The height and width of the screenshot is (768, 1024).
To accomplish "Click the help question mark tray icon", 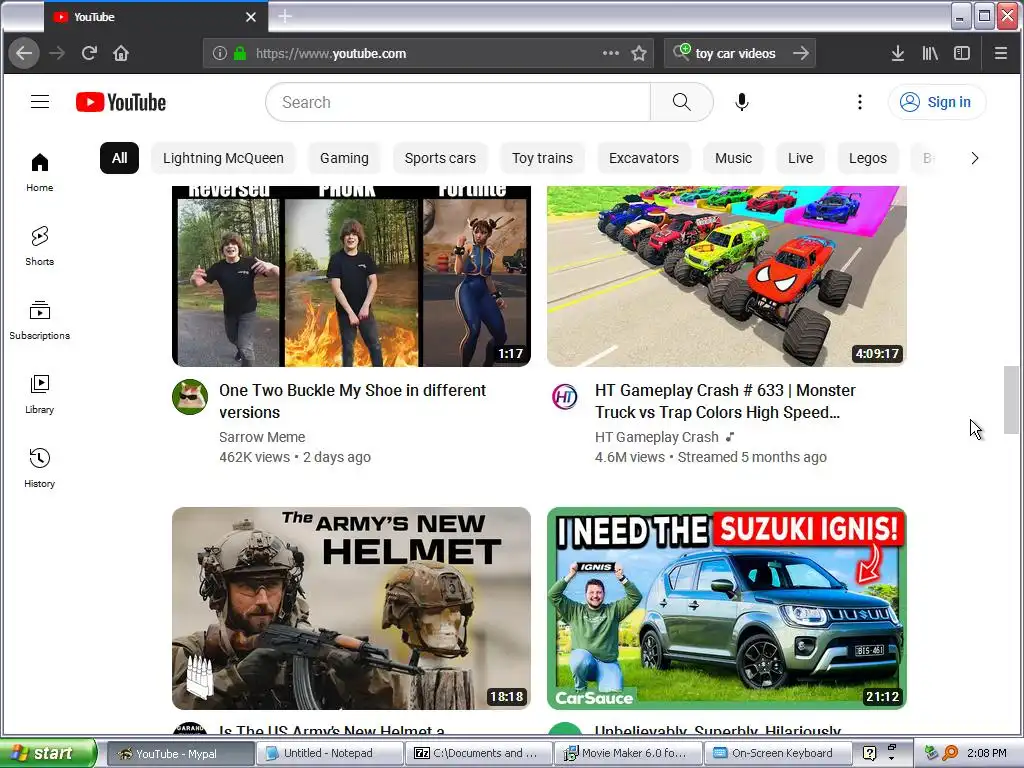I will (x=869, y=753).
